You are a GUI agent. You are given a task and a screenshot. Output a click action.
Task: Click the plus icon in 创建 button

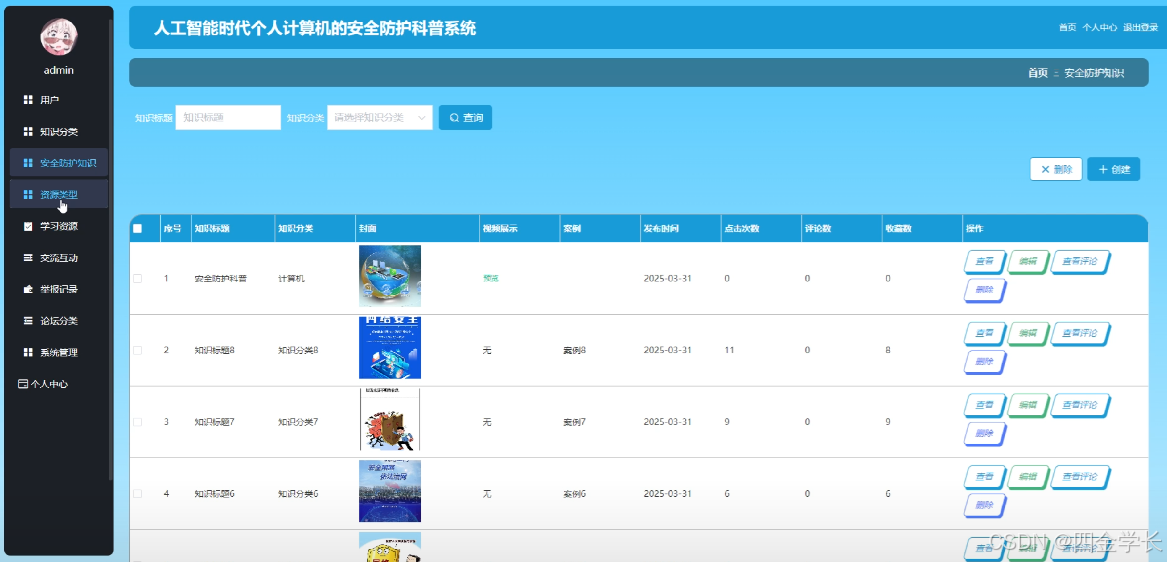coord(1103,170)
